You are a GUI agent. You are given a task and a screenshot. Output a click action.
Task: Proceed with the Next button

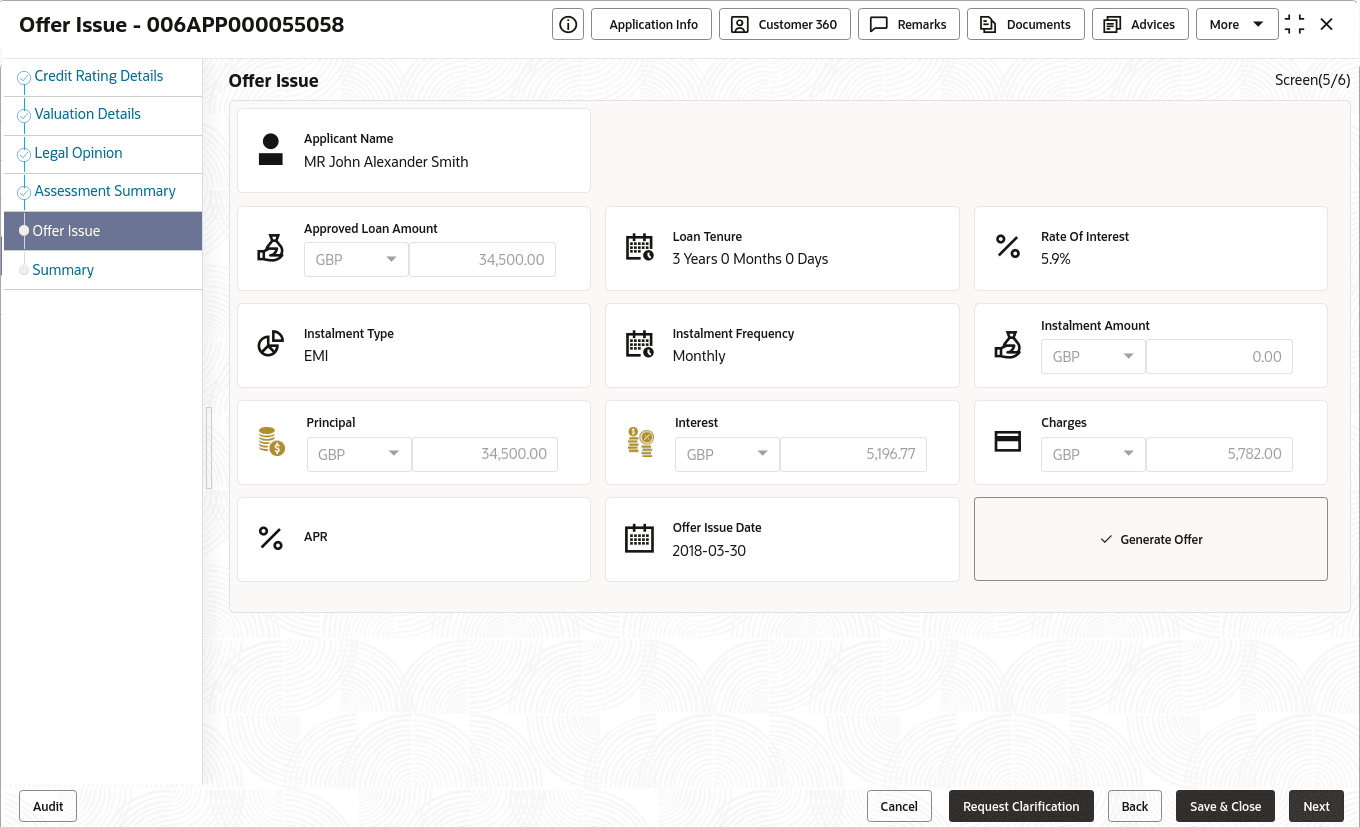coord(1316,806)
